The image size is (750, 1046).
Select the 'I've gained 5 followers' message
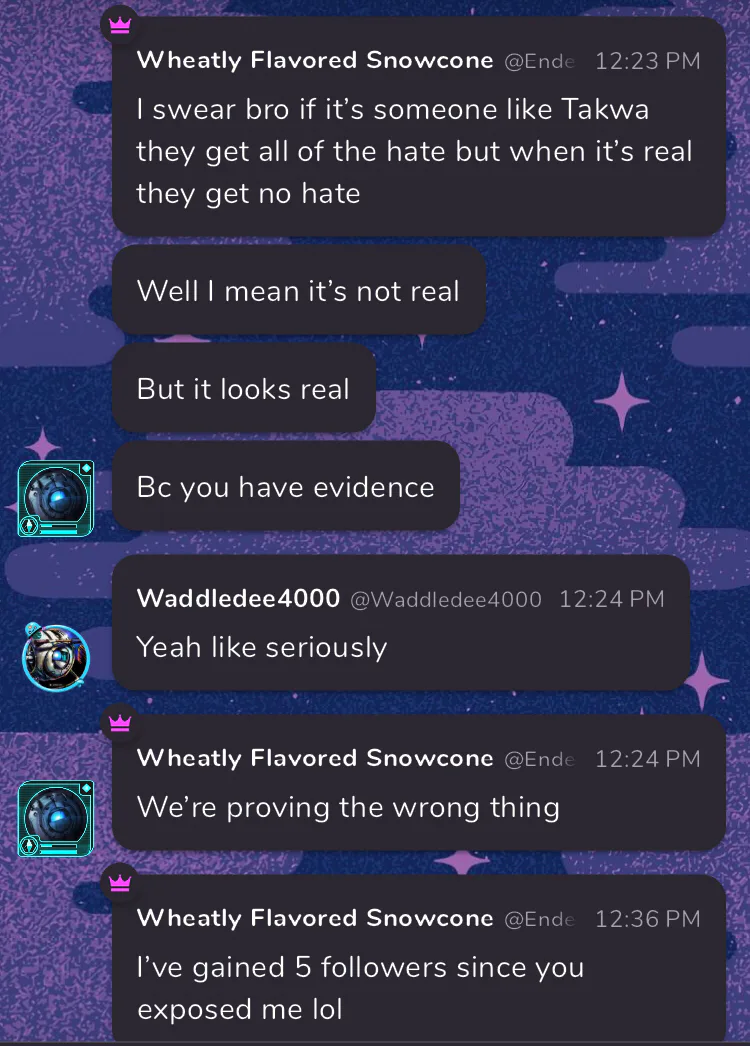click(418, 961)
